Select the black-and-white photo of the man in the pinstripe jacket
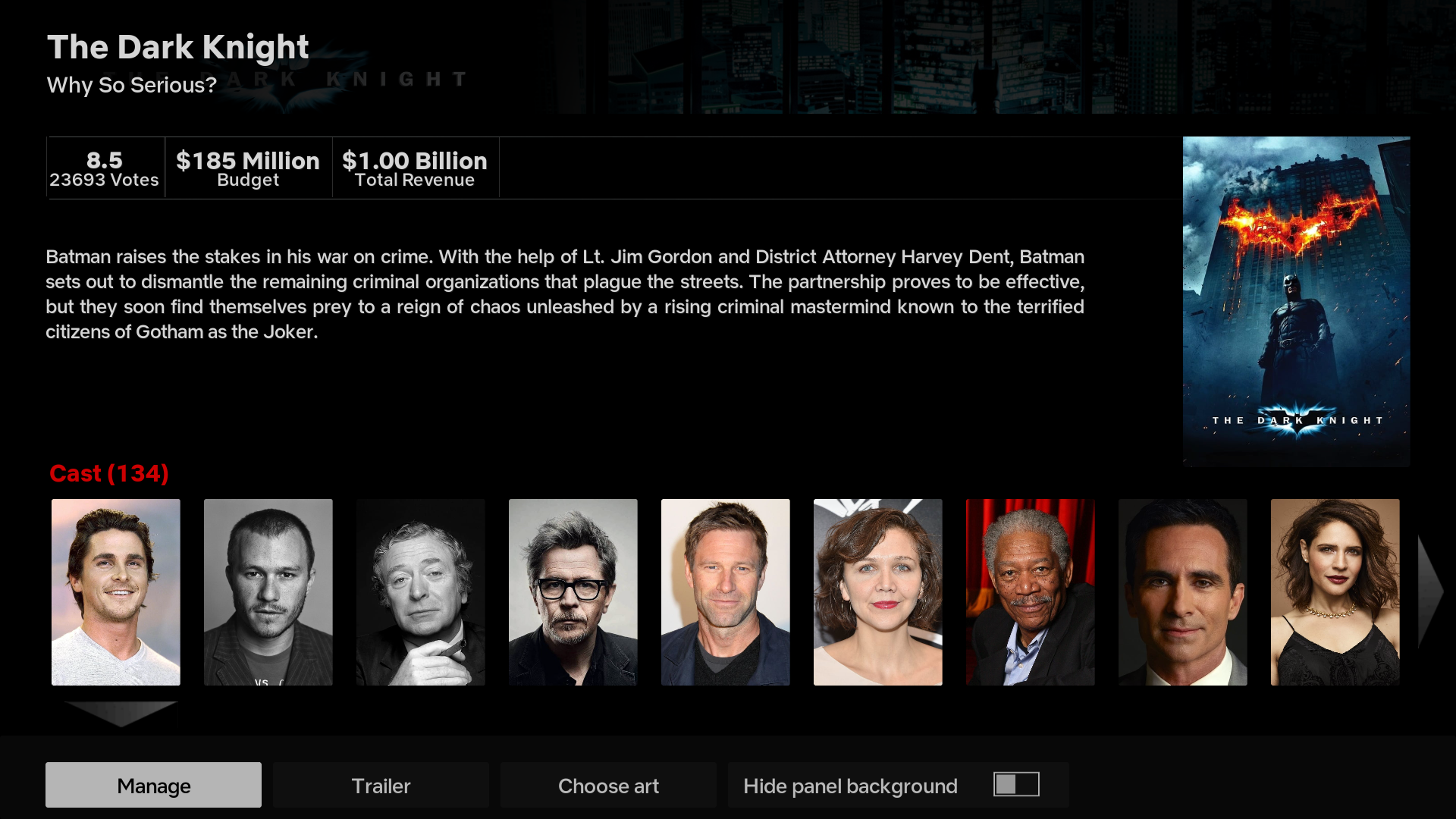 268,592
